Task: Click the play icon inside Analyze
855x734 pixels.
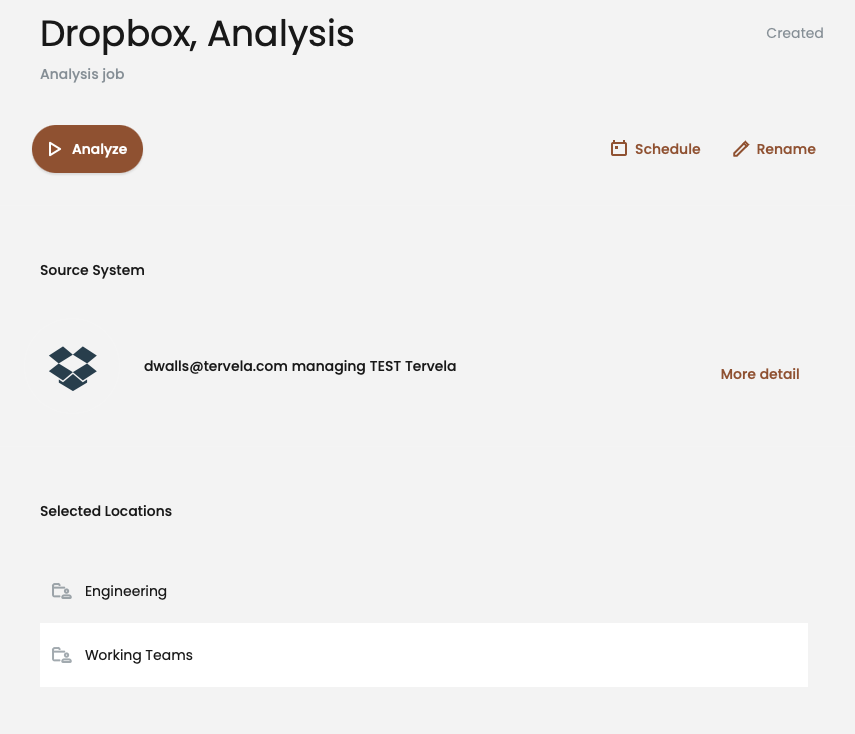Action: tap(55, 149)
